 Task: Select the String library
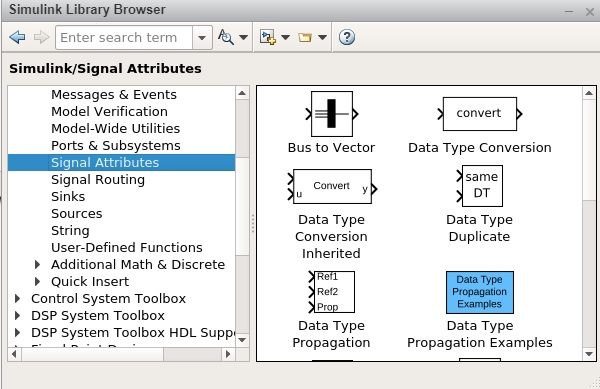click(70, 230)
